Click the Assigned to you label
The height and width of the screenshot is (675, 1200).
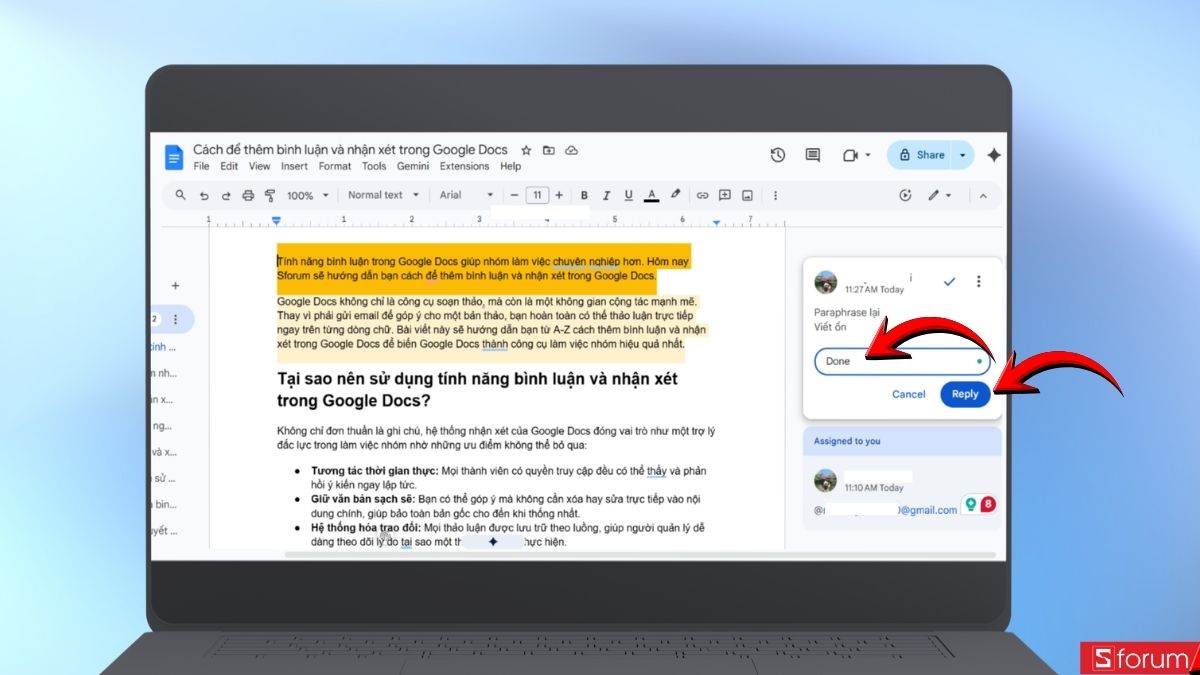pyautogui.click(x=847, y=441)
